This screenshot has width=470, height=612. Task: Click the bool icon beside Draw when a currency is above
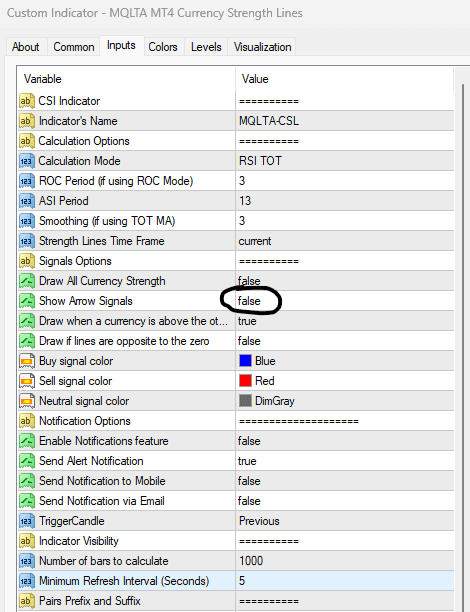point(27,321)
